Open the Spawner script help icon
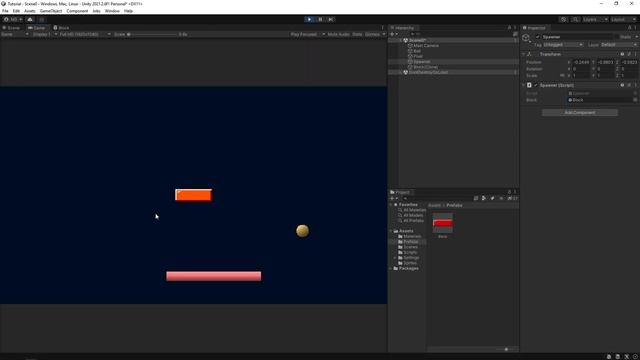640x360 pixels. [622, 85]
